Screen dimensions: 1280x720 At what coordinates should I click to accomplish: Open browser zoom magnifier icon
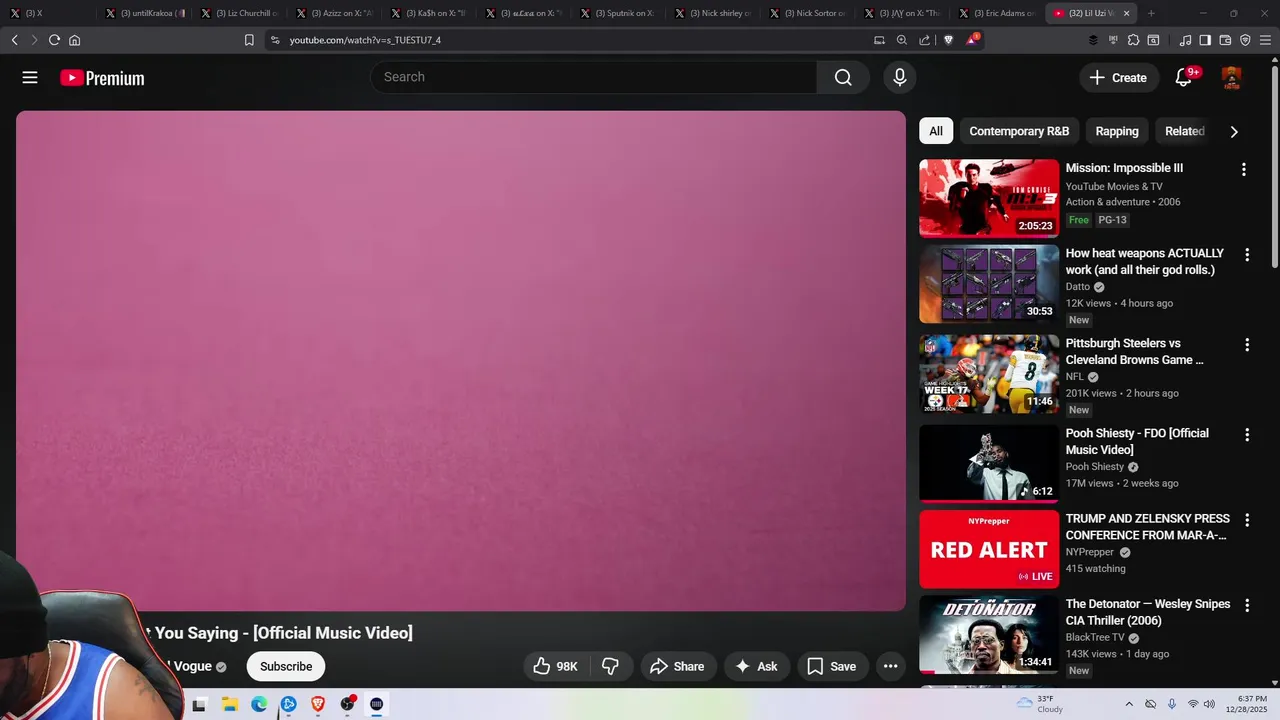pos(902,40)
